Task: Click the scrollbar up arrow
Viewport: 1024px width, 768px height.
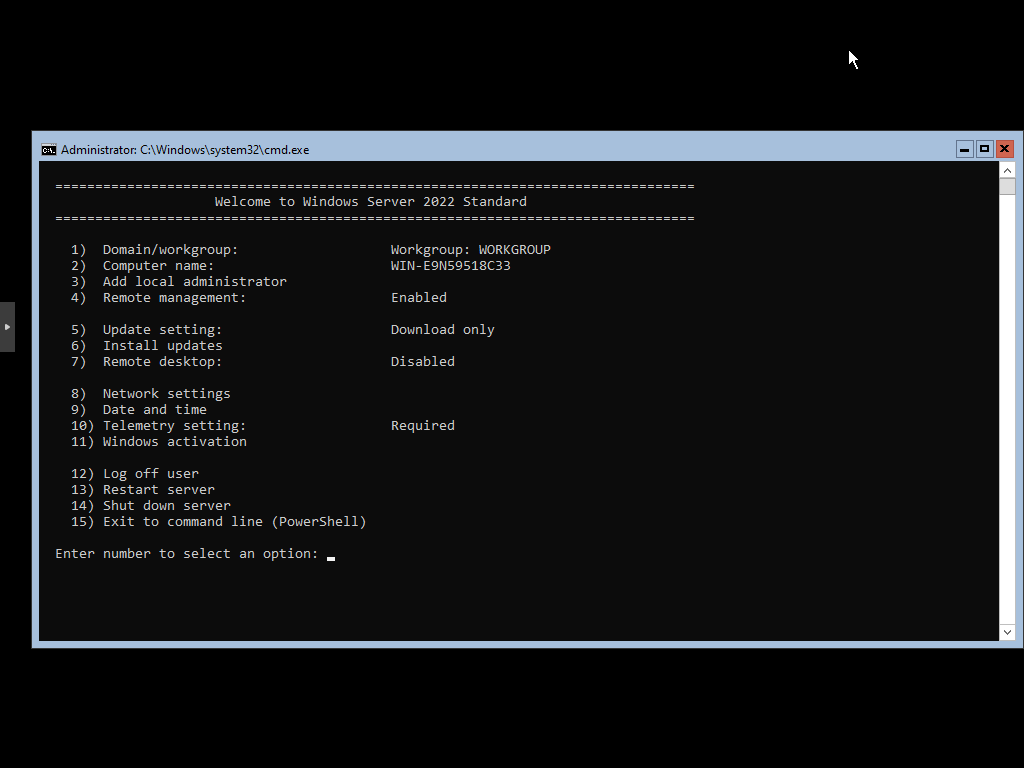Action: tap(1007, 170)
